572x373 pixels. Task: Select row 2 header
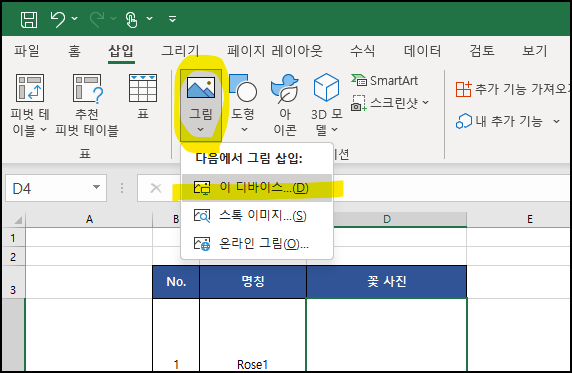coord(13,257)
